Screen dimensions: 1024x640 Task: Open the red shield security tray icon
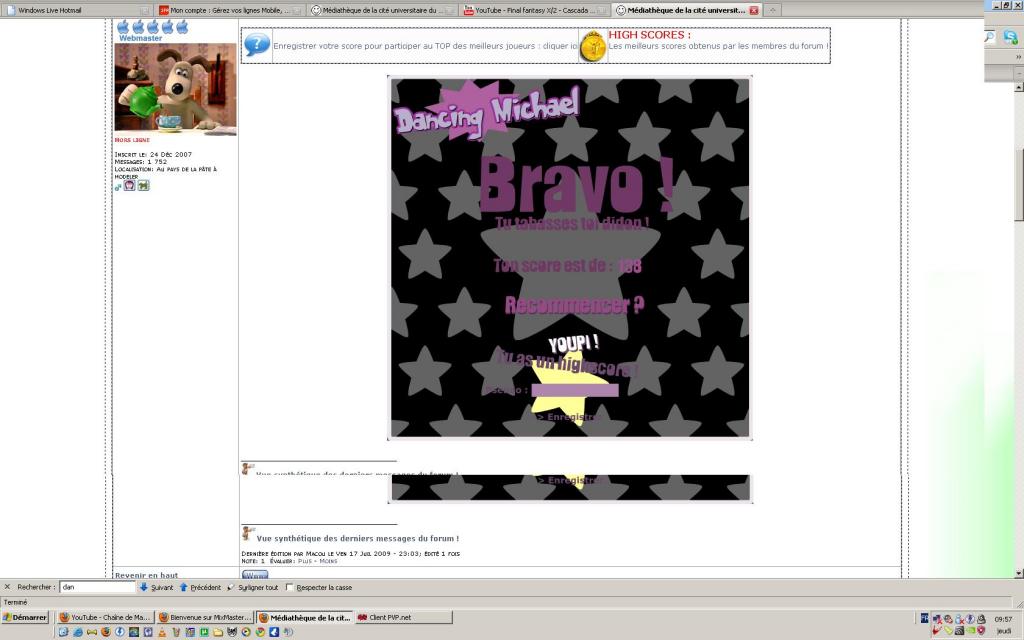(980, 630)
